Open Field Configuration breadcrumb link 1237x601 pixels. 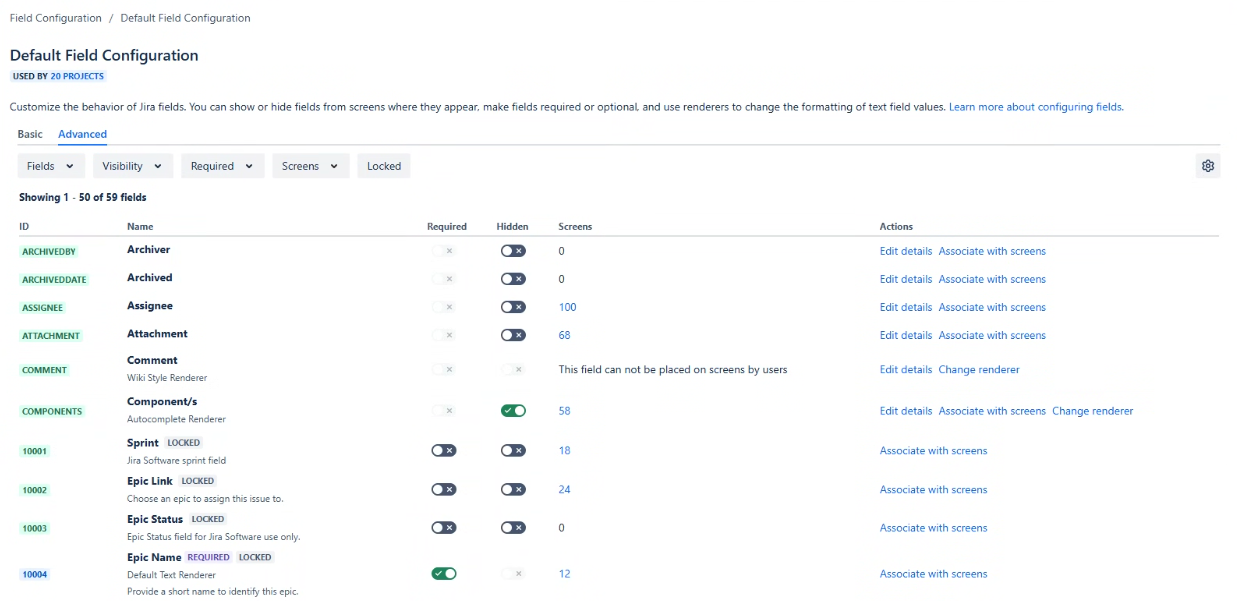coord(55,18)
